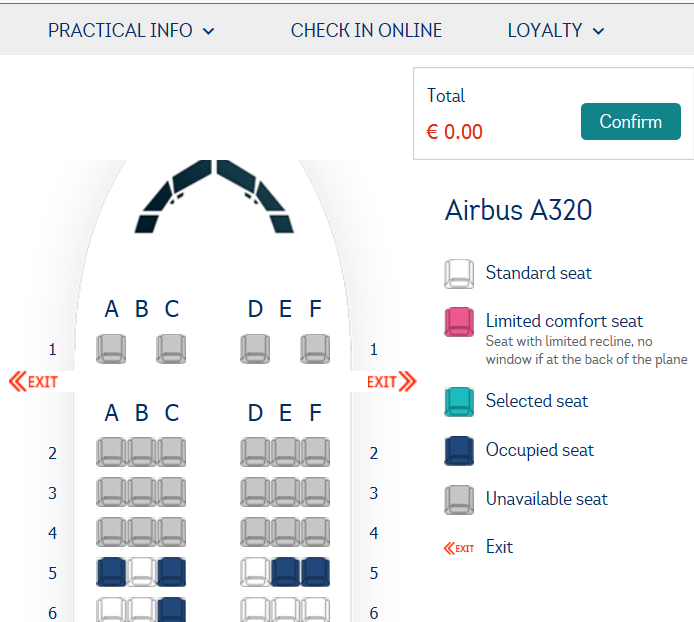Image resolution: width=694 pixels, height=622 pixels.
Task: Click occupied seat 5A
Action: [111, 572]
